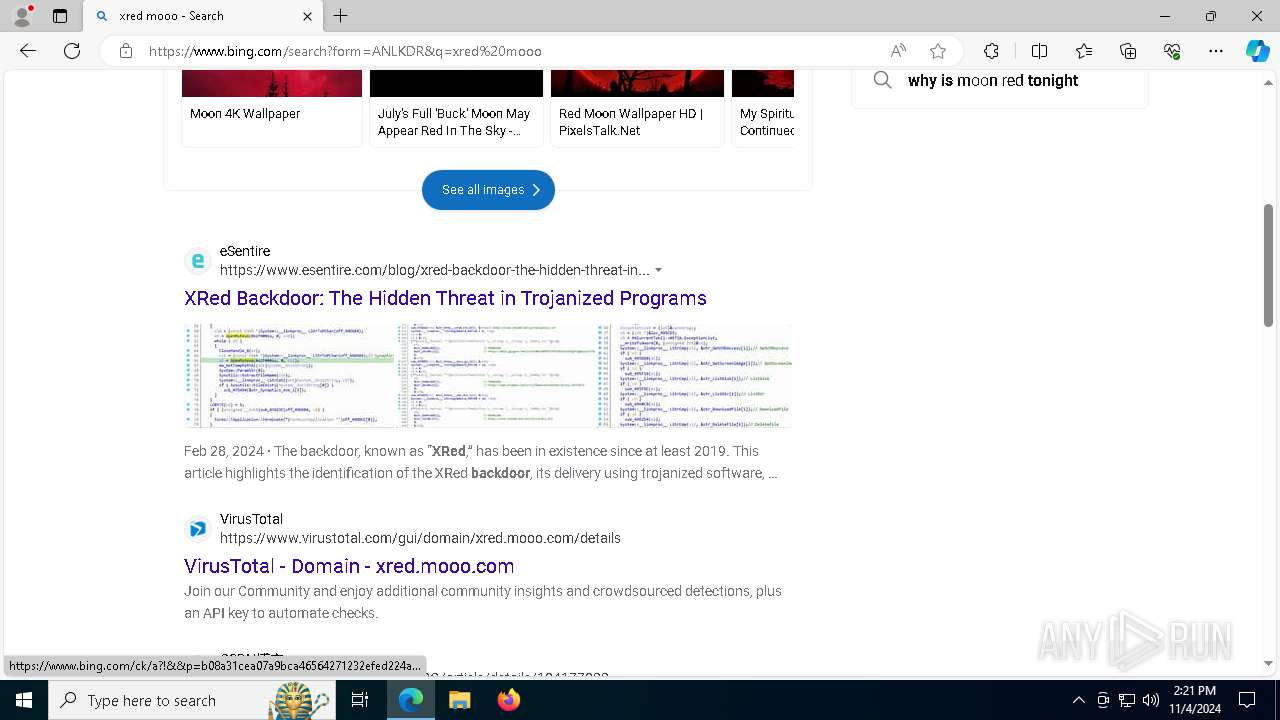Click the address bar URL
Image resolution: width=1280 pixels, height=720 pixels.
pos(345,51)
